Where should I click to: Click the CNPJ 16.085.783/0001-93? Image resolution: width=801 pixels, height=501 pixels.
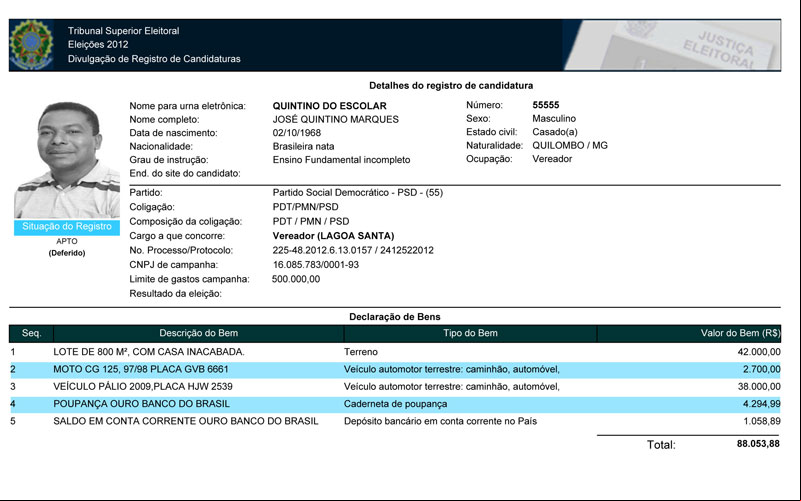pyautogui.click(x=316, y=265)
